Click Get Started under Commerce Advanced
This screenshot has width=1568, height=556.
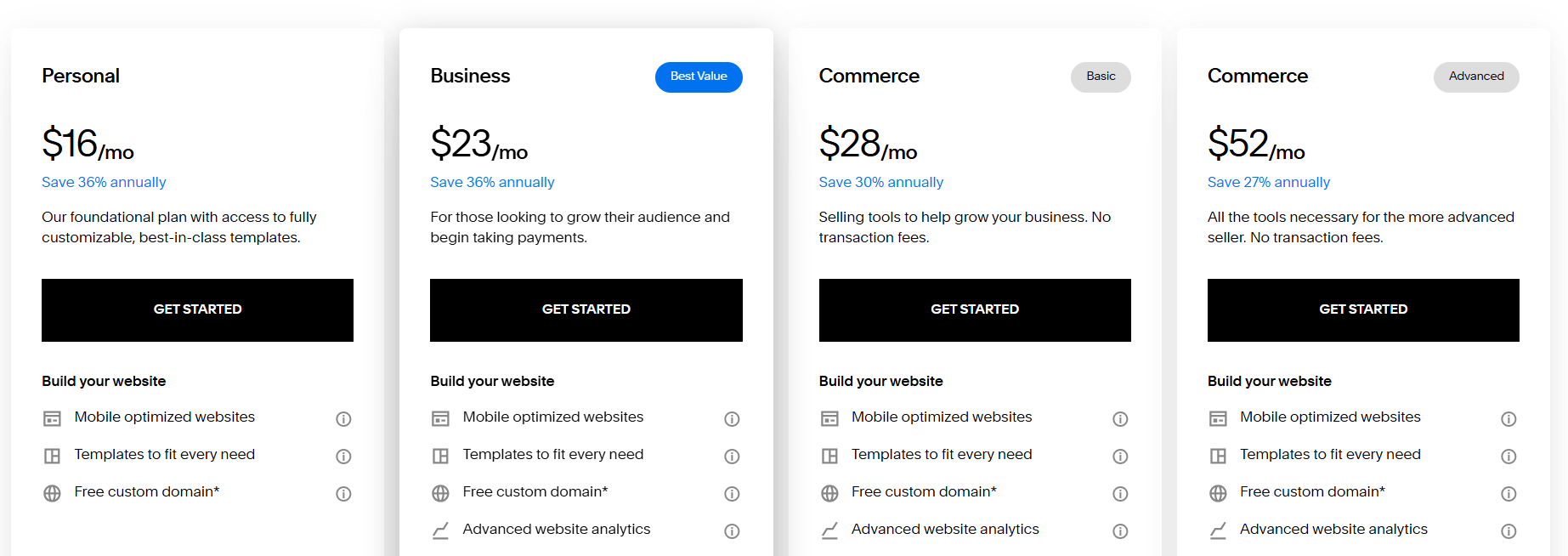(1363, 309)
